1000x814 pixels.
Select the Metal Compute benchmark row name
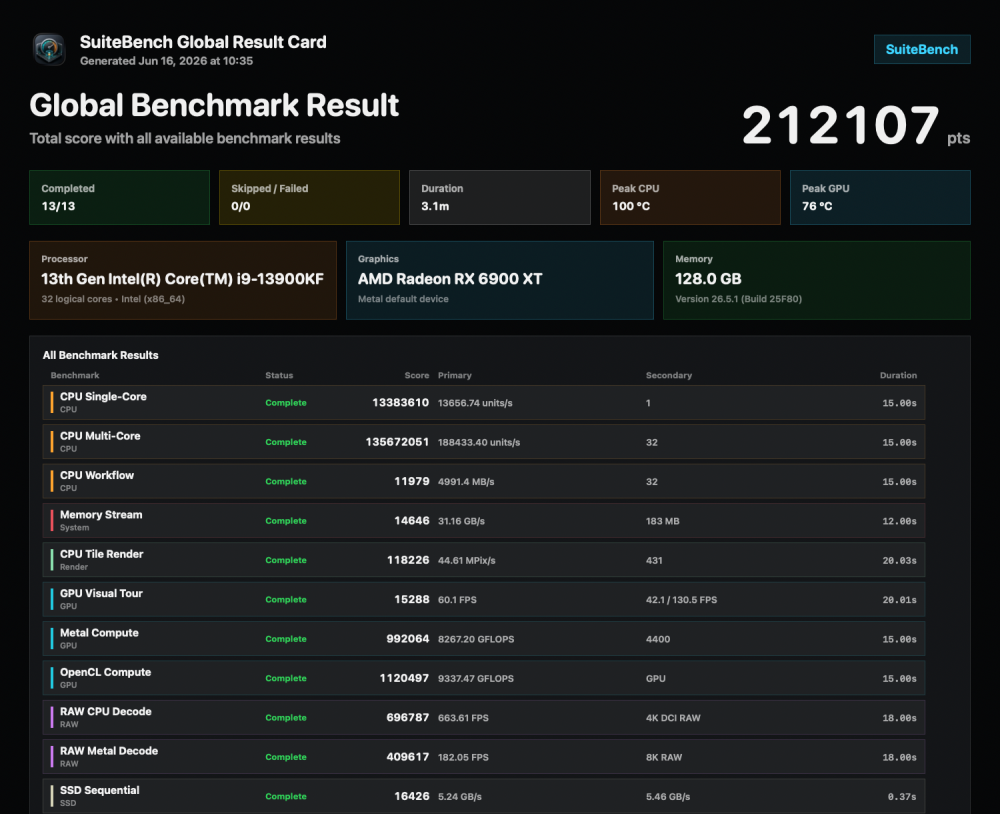point(99,633)
